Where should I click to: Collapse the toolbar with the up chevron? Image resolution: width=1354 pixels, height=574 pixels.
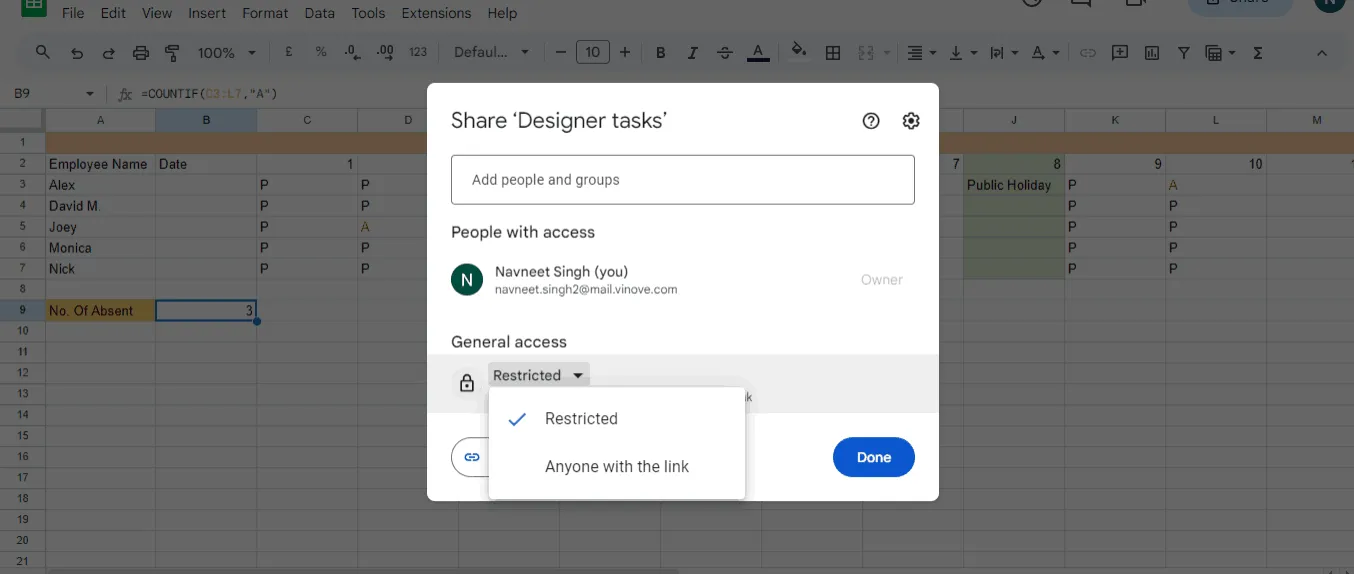point(1322,53)
